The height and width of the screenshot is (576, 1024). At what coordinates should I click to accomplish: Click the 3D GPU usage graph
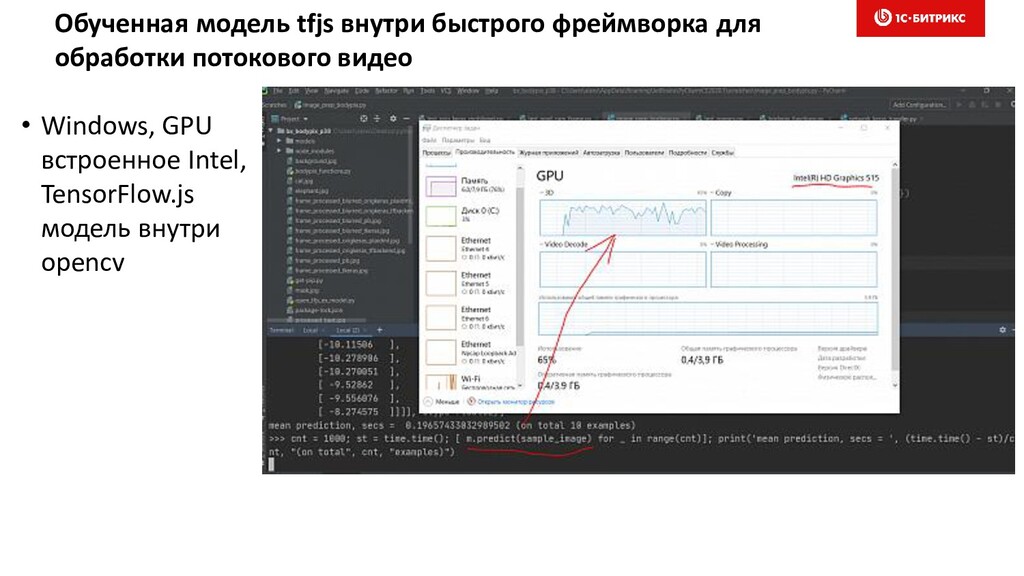(x=622, y=217)
